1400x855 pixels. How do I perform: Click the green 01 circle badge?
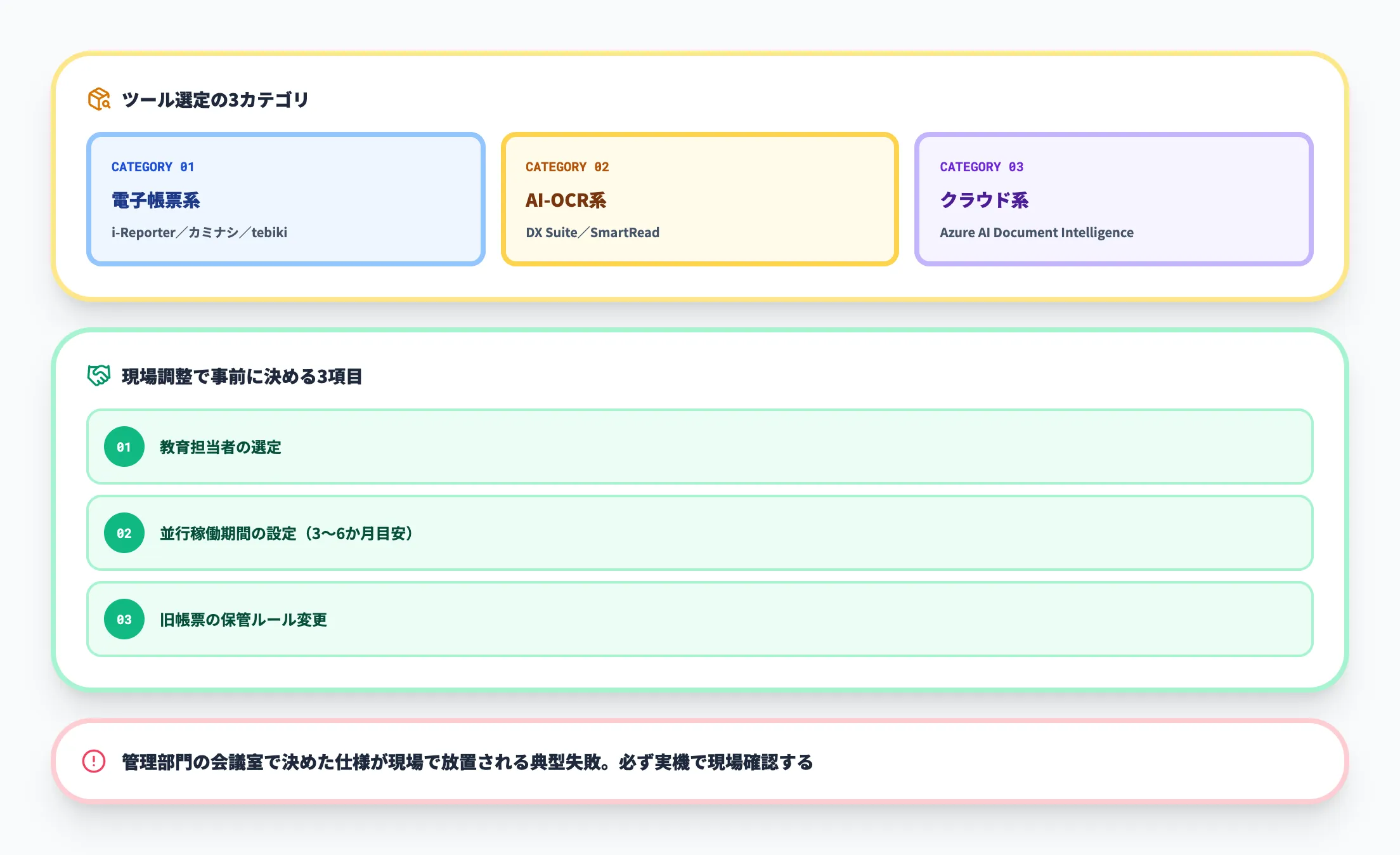point(124,447)
